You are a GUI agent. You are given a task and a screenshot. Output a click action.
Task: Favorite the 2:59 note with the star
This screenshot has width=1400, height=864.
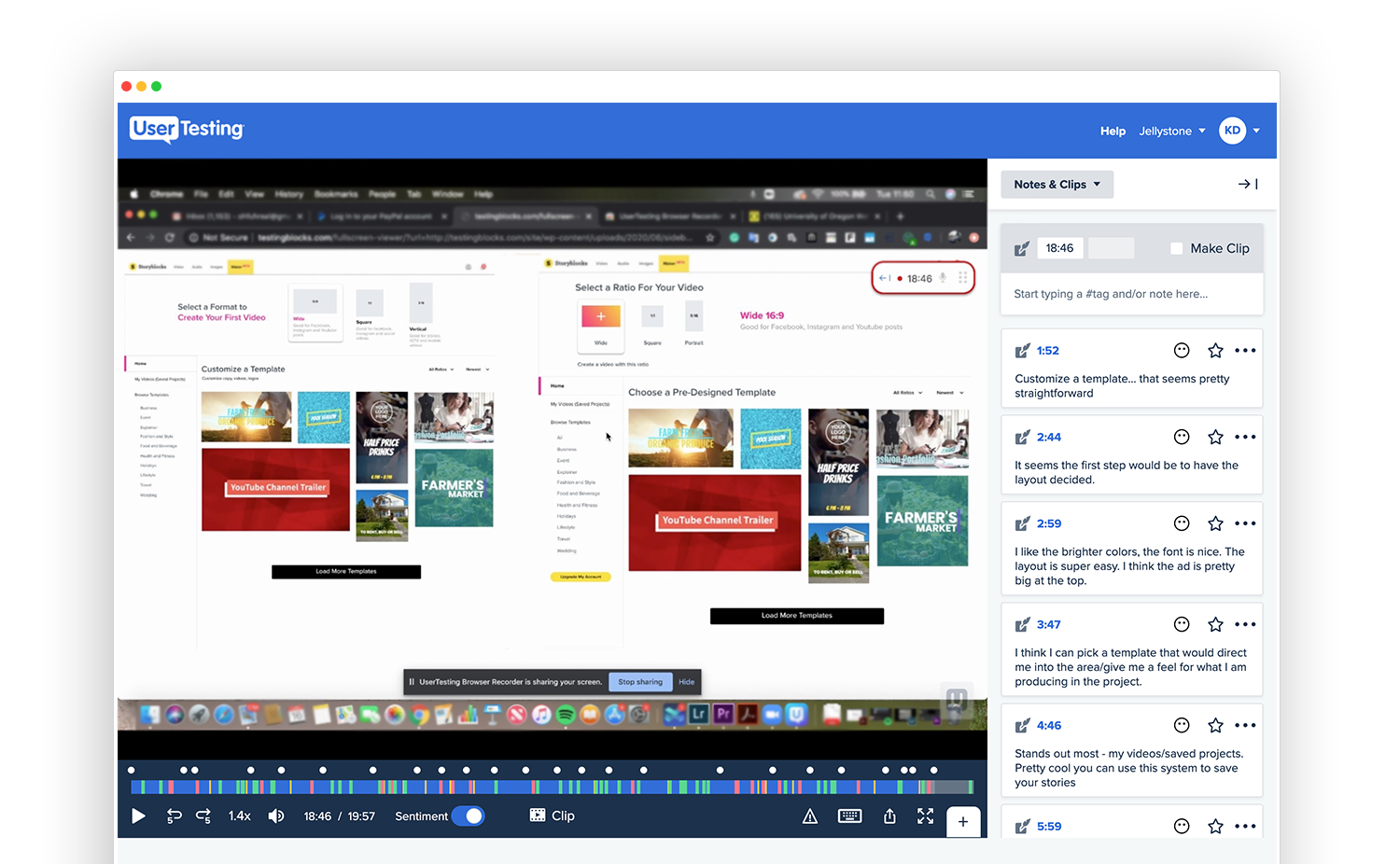point(1215,523)
